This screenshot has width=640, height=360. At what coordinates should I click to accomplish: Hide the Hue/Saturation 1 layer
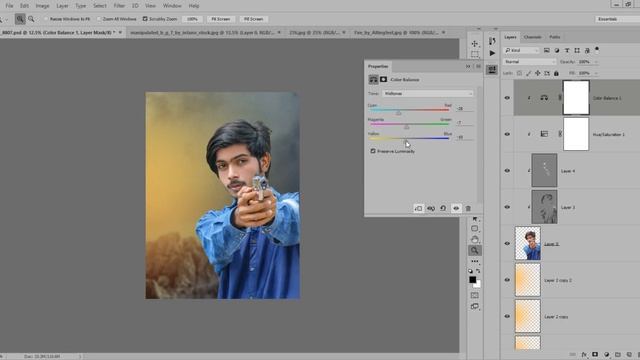507,134
